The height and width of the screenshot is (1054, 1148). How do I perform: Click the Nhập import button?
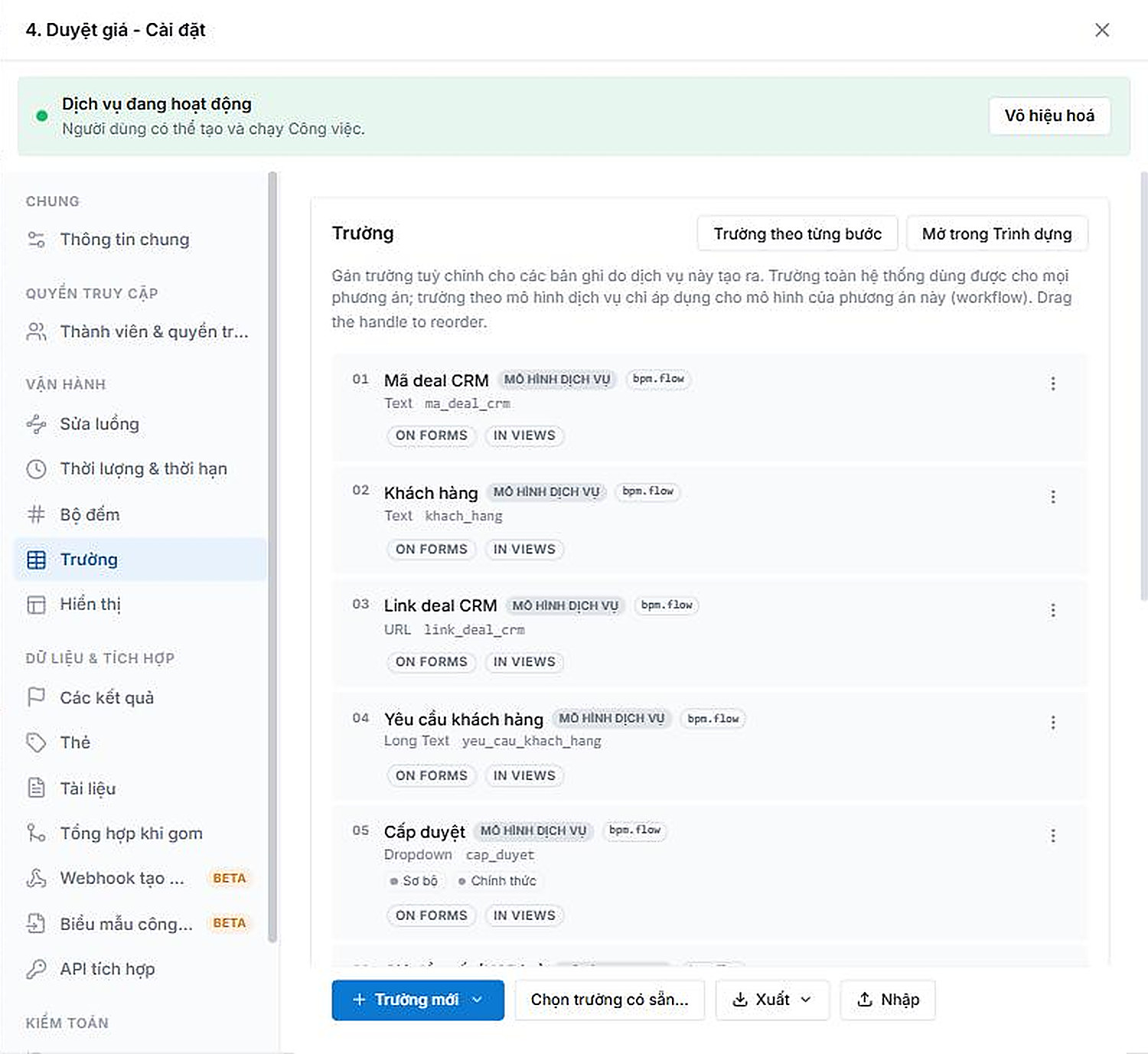tap(888, 1000)
